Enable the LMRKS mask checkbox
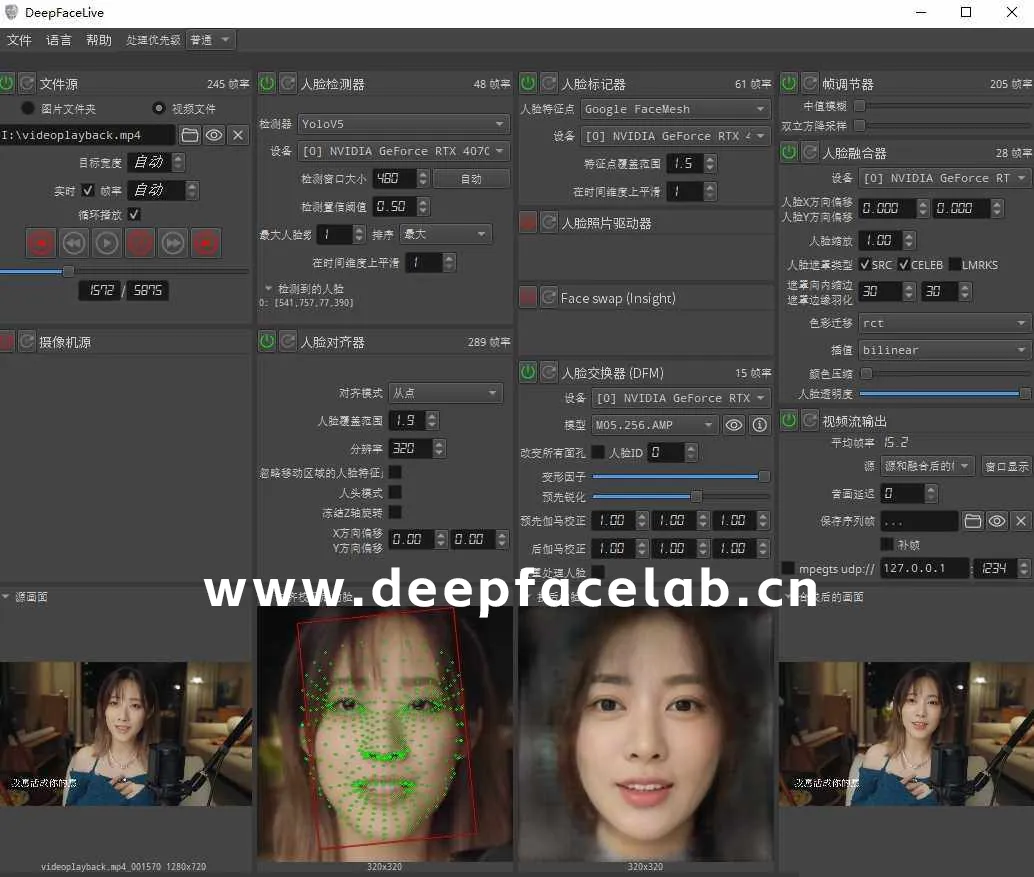The width and height of the screenshot is (1034, 877). (954, 264)
